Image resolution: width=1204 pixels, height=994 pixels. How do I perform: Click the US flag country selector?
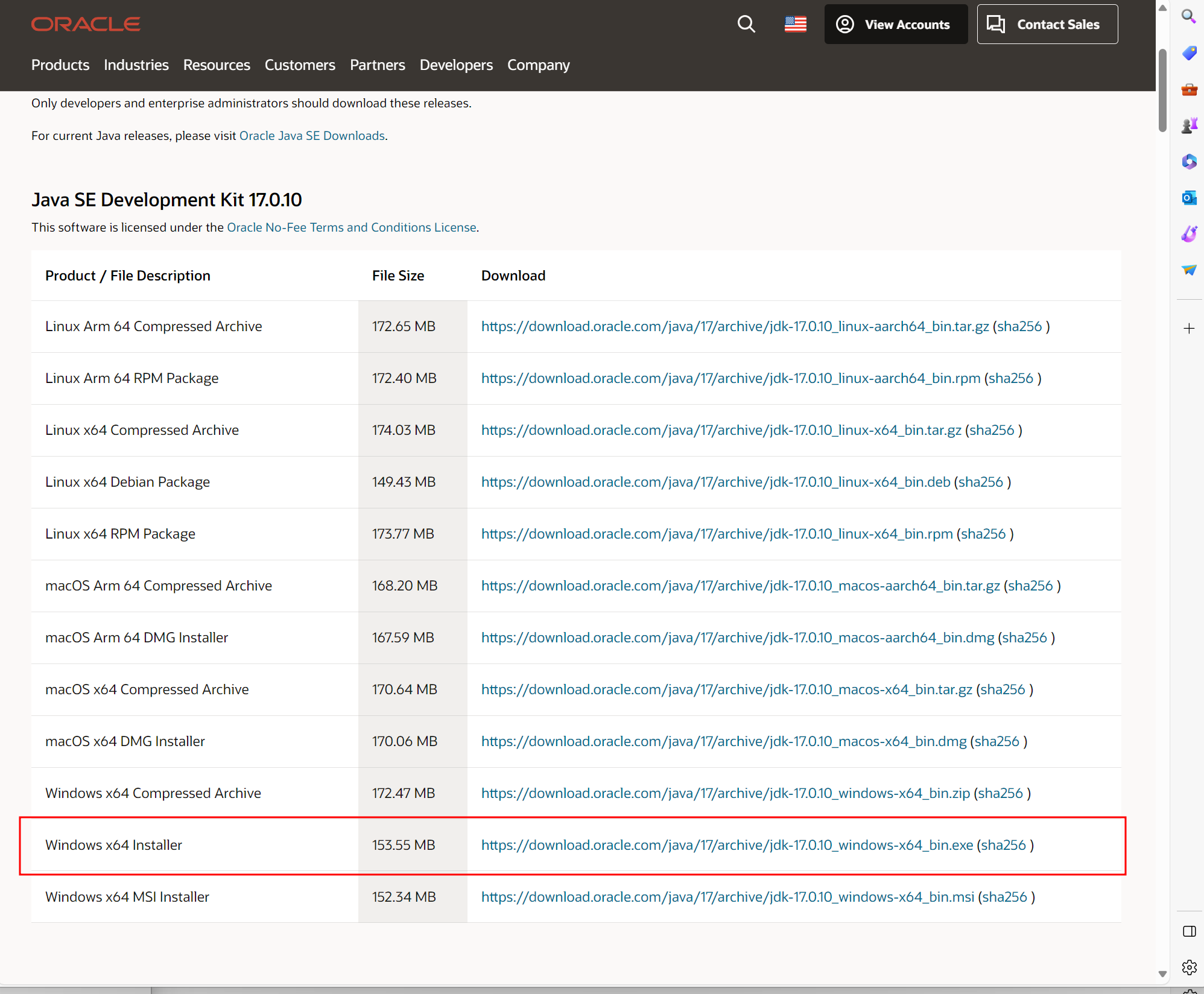pyautogui.click(x=795, y=24)
